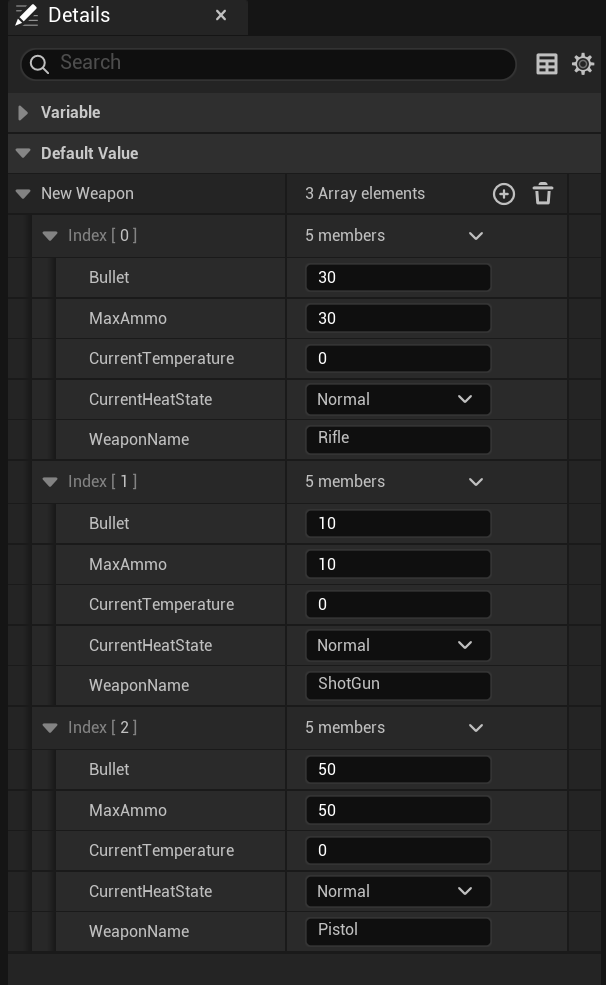Collapse the New Weapon array
The image size is (606, 985).
tap(23, 194)
